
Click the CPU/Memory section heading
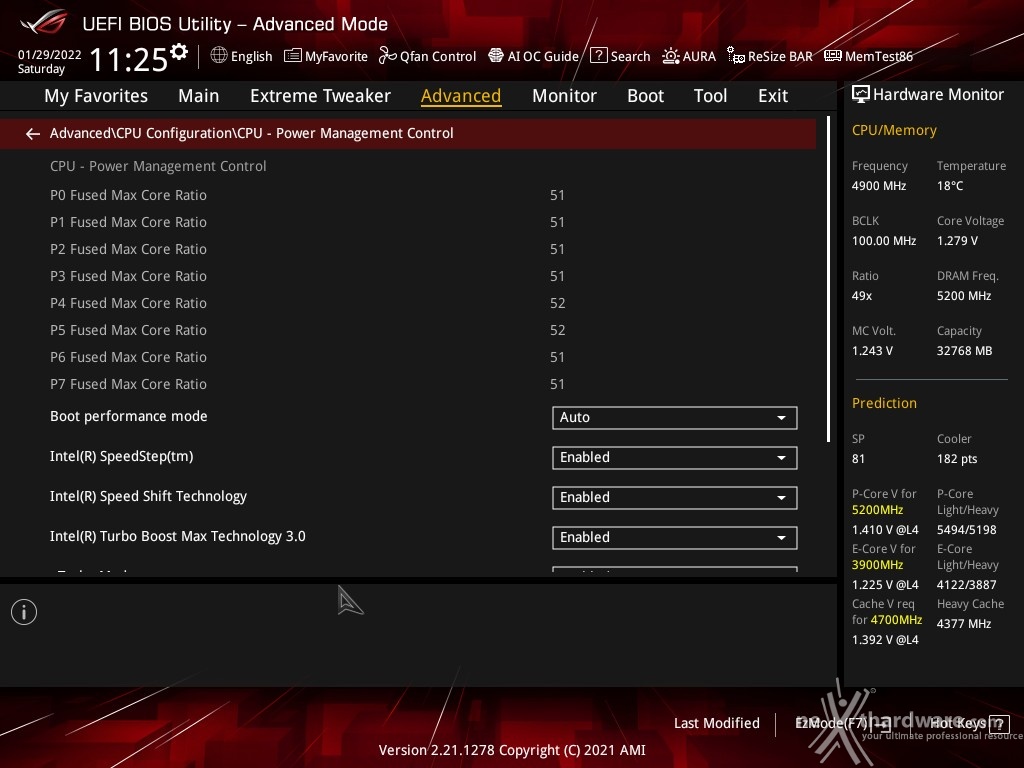894,131
